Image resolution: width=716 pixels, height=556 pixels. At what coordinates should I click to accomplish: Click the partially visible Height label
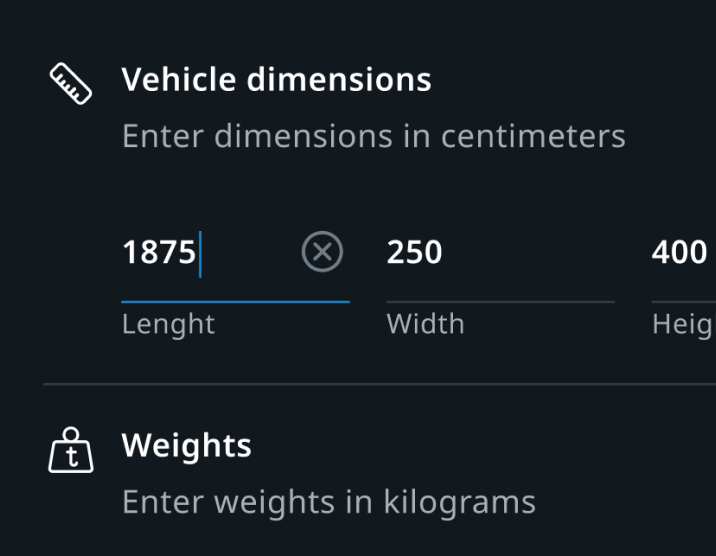coord(683,324)
